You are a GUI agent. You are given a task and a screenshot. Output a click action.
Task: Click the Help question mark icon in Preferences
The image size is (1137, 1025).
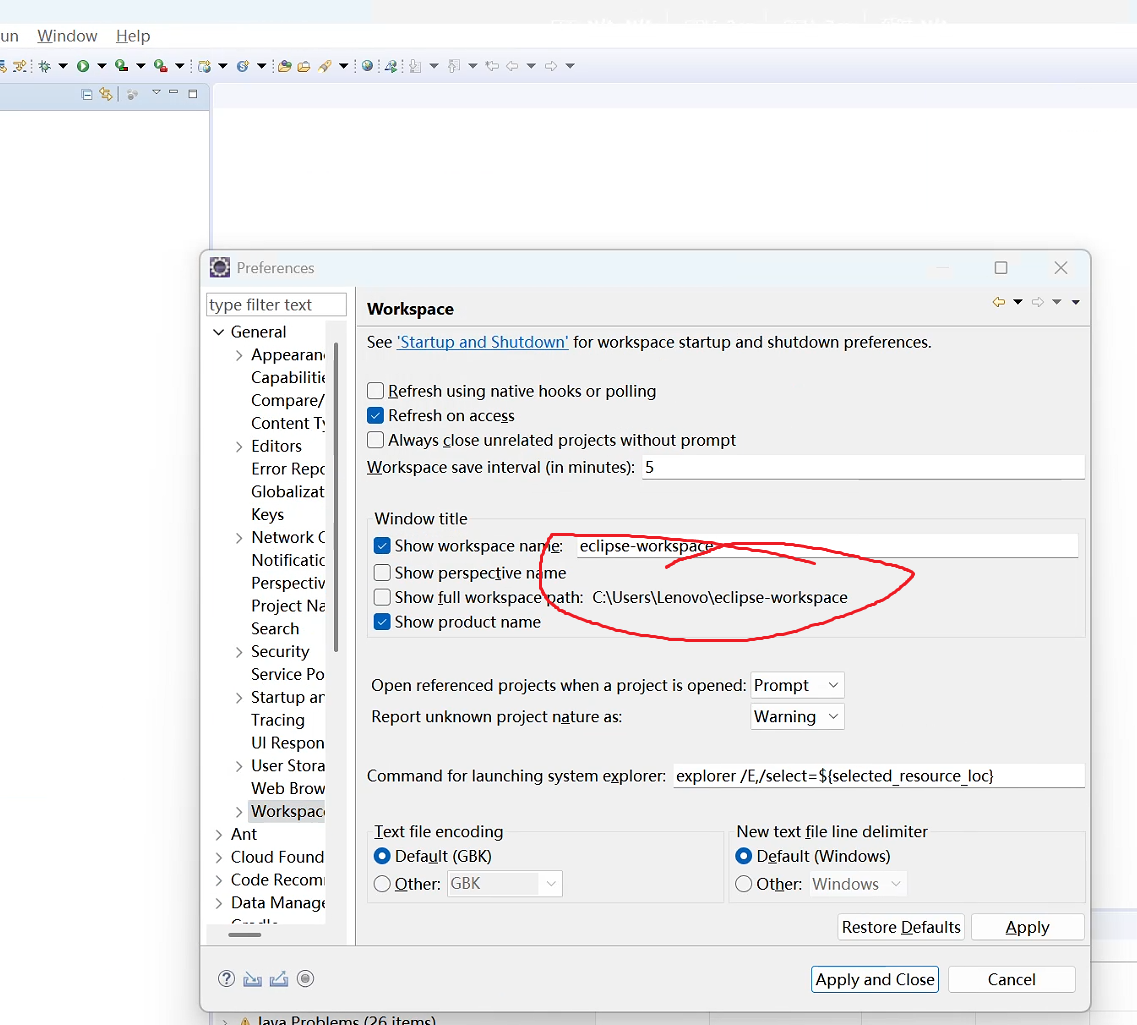coord(226,979)
